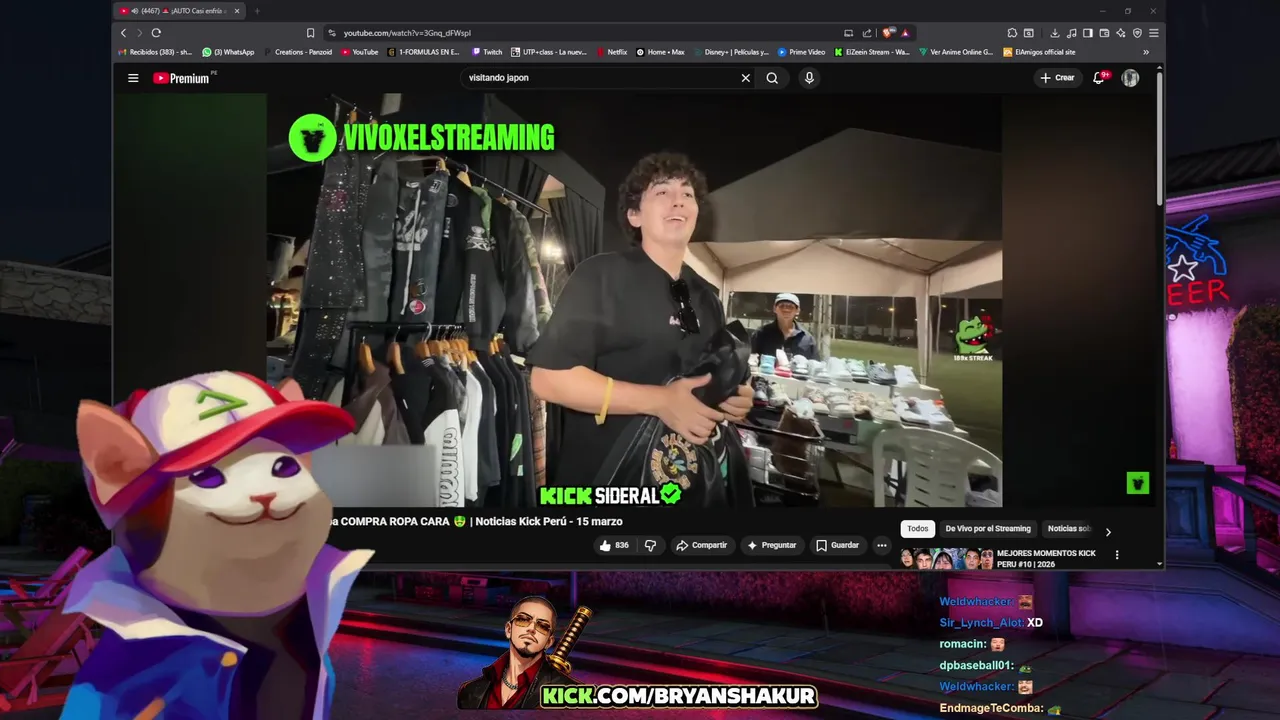Open the YouTube account avatar menu

(x=1130, y=78)
